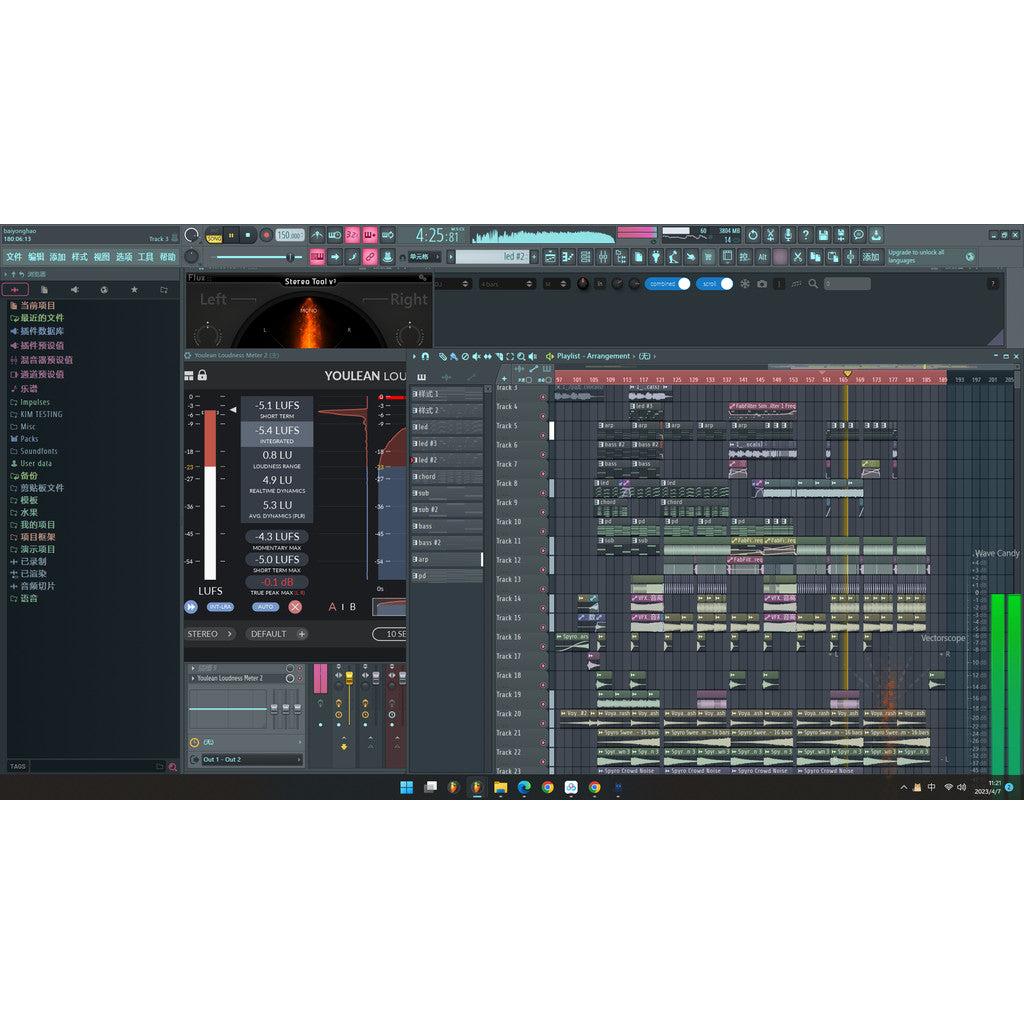Screen dimensions: 1024x1024
Task: Select the playlist mute tool icon
Action: coord(476,357)
